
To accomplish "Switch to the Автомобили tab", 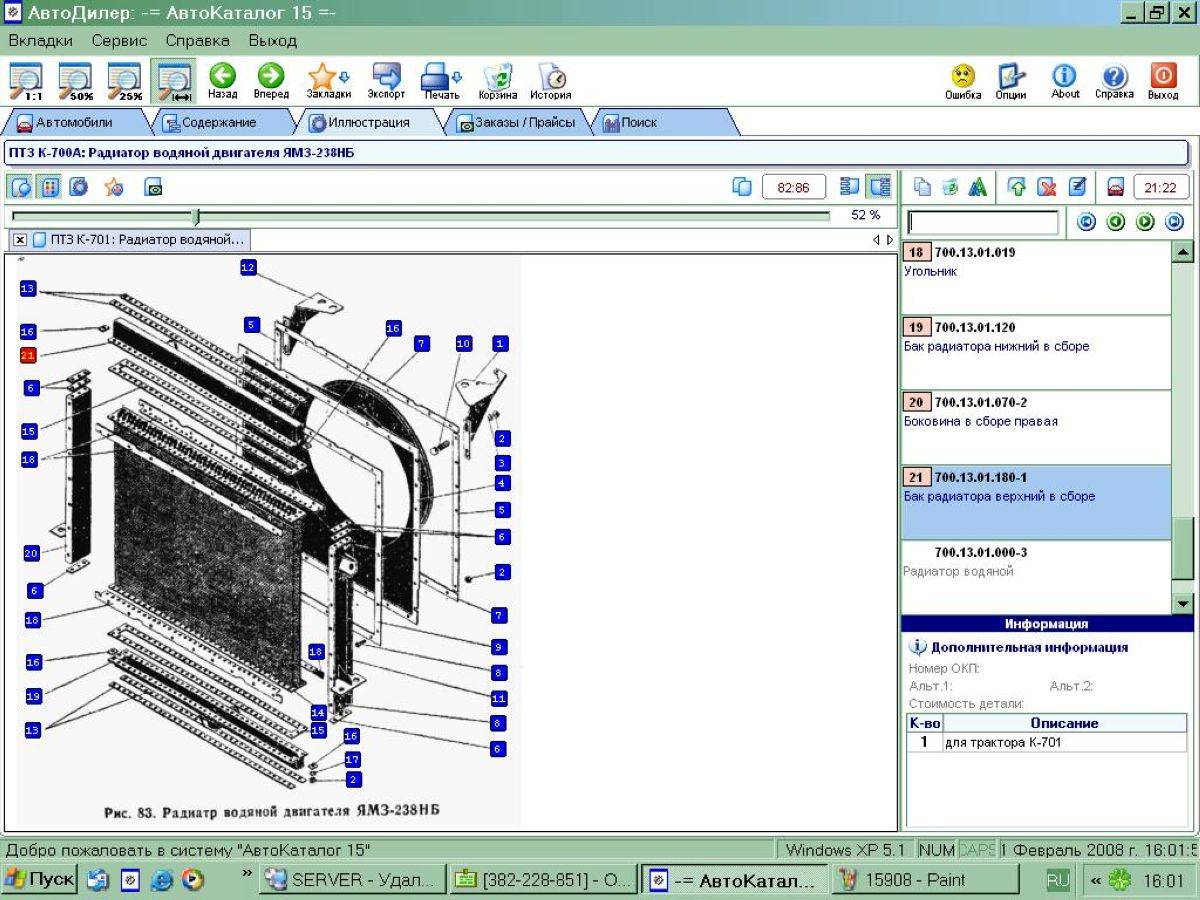I will click(x=73, y=123).
